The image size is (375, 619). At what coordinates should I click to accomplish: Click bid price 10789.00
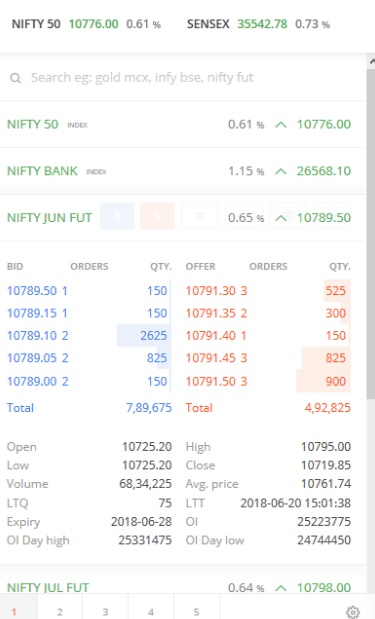(32, 381)
